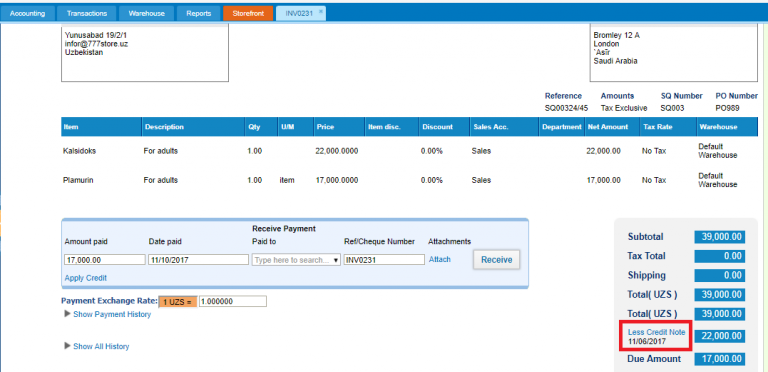The image size is (768, 372).
Task: Click the Receive button
Action: tap(496, 259)
